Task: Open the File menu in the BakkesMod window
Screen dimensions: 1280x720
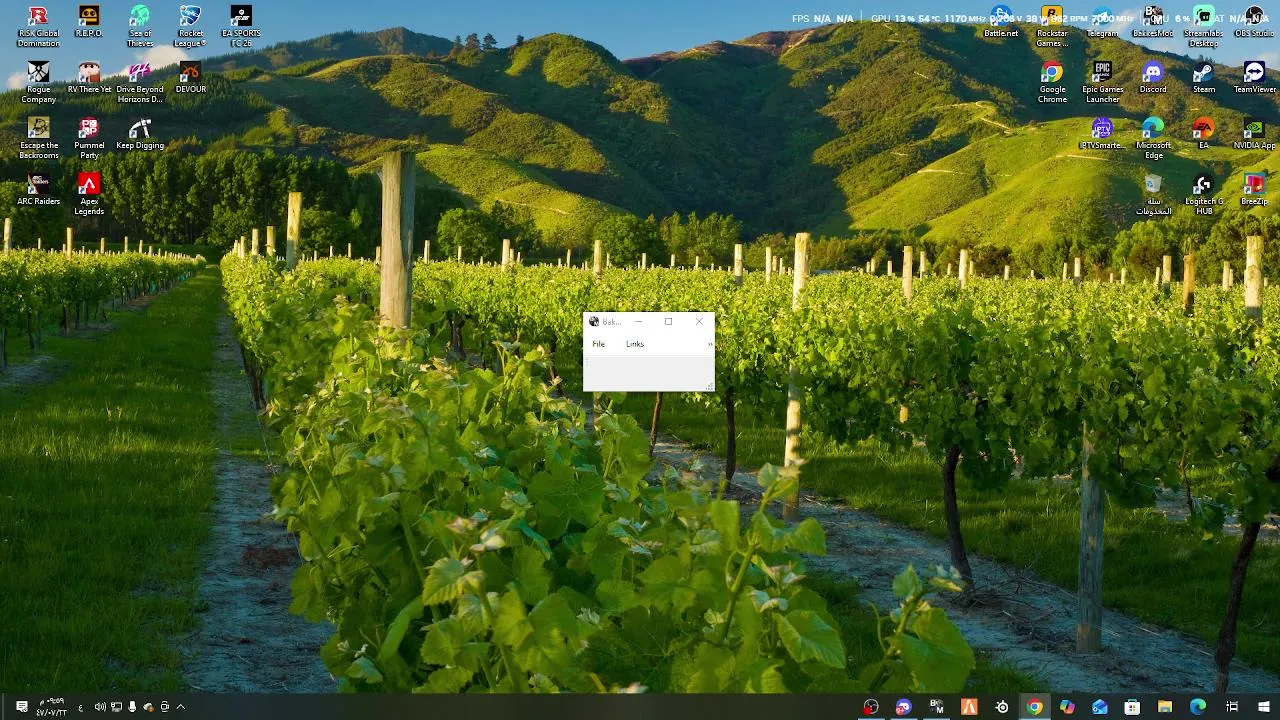Action: 598,344
